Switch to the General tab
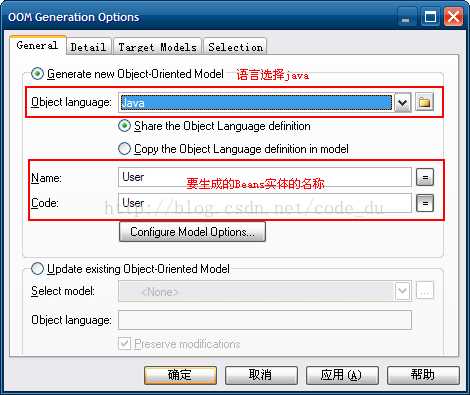This screenshot has width=470, height=395. tap(37, 45)
